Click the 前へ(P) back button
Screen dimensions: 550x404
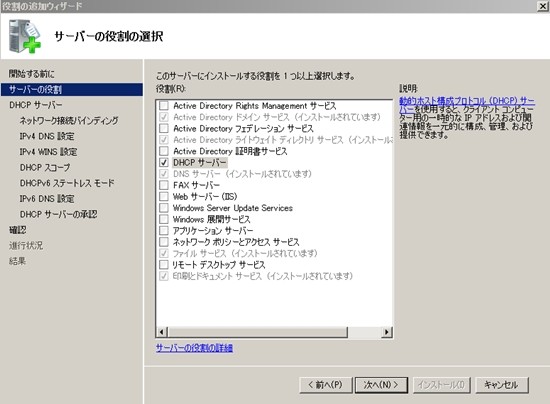[x=326, y=385]
